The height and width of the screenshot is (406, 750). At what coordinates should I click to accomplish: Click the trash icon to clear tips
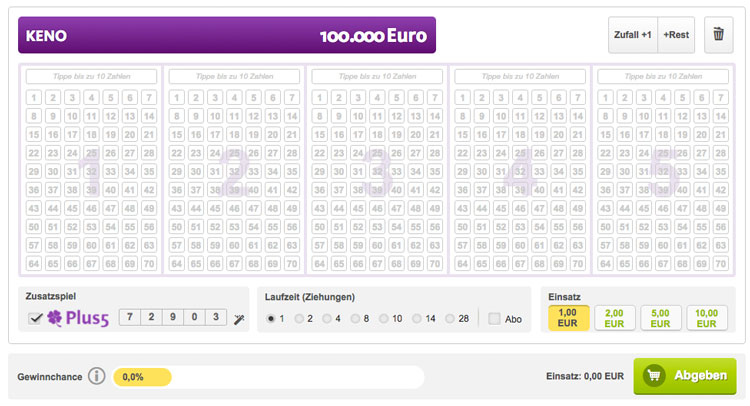click(718, 35)
